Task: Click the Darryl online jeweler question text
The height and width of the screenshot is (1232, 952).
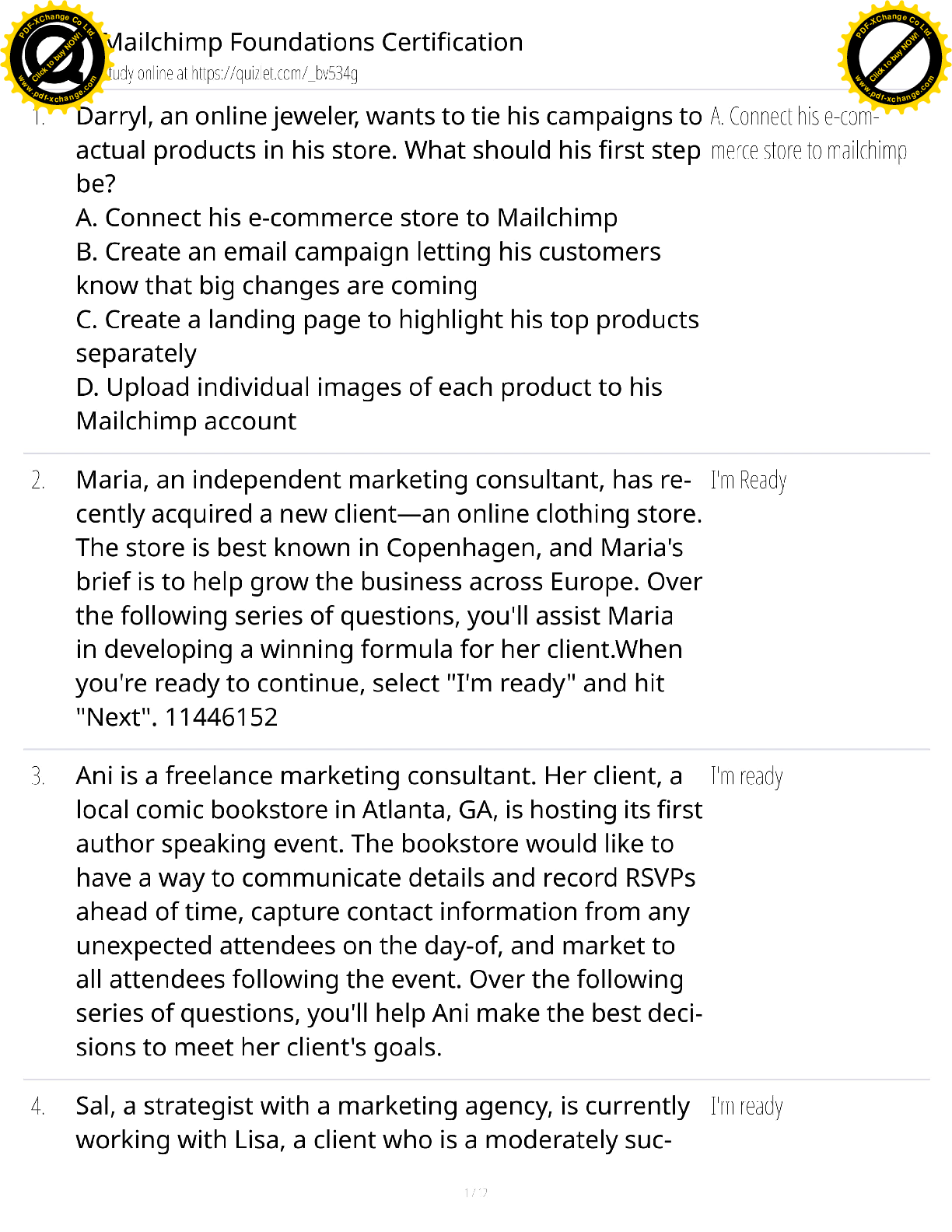Action: point(388,149)
